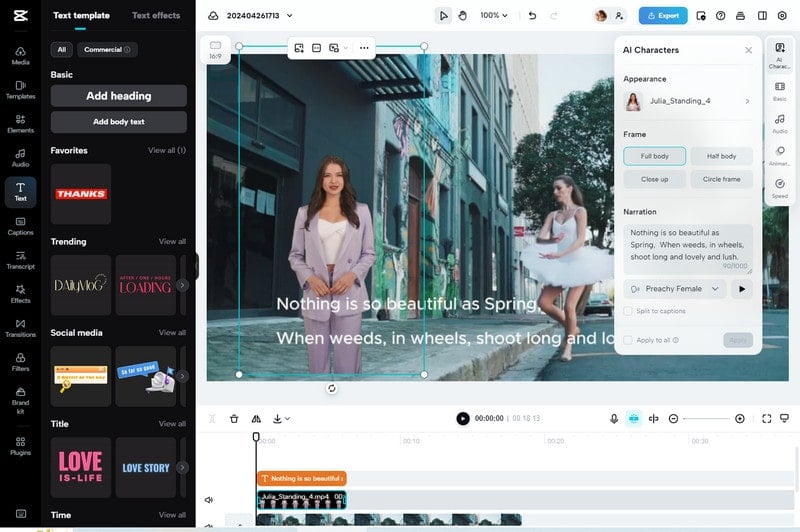Image resolution: width=800 pixels, height=532 pixels.
Task: Open the Transitions panel
Action: point(20,328)
